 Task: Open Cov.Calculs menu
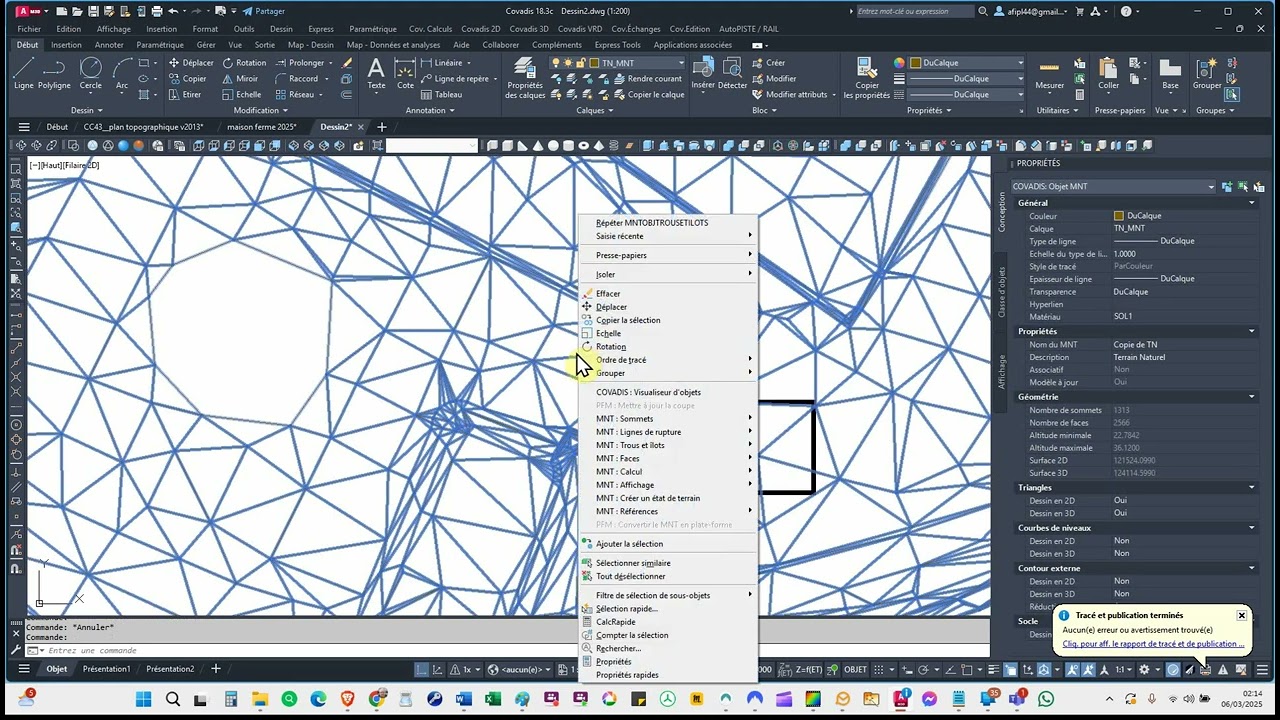coord(432,29)
